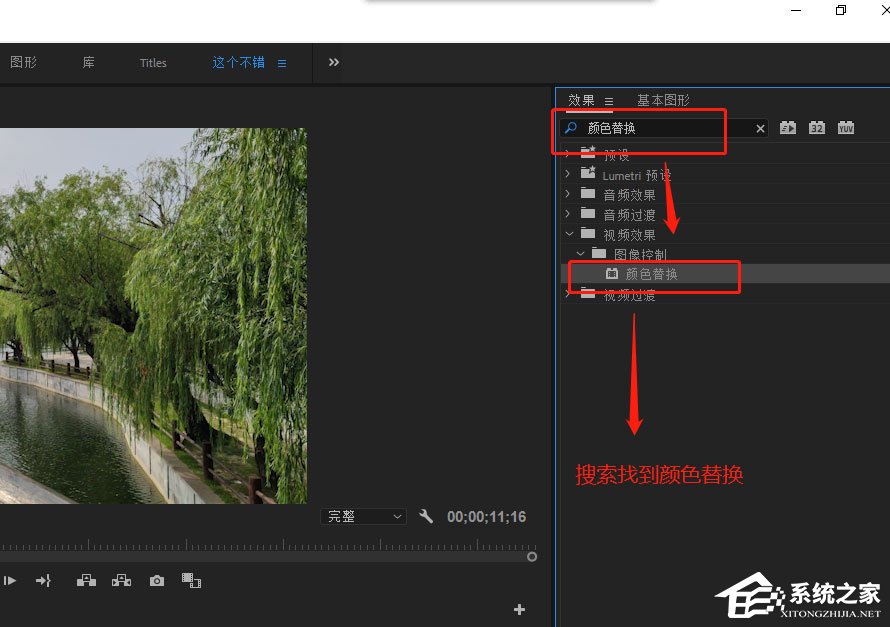Click the Play button
This screenshot has width=890, height=627.
coord(10,580)
